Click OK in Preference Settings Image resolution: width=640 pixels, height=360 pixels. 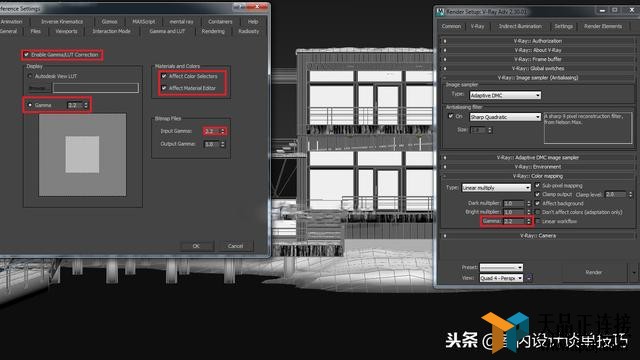point(196,246)
